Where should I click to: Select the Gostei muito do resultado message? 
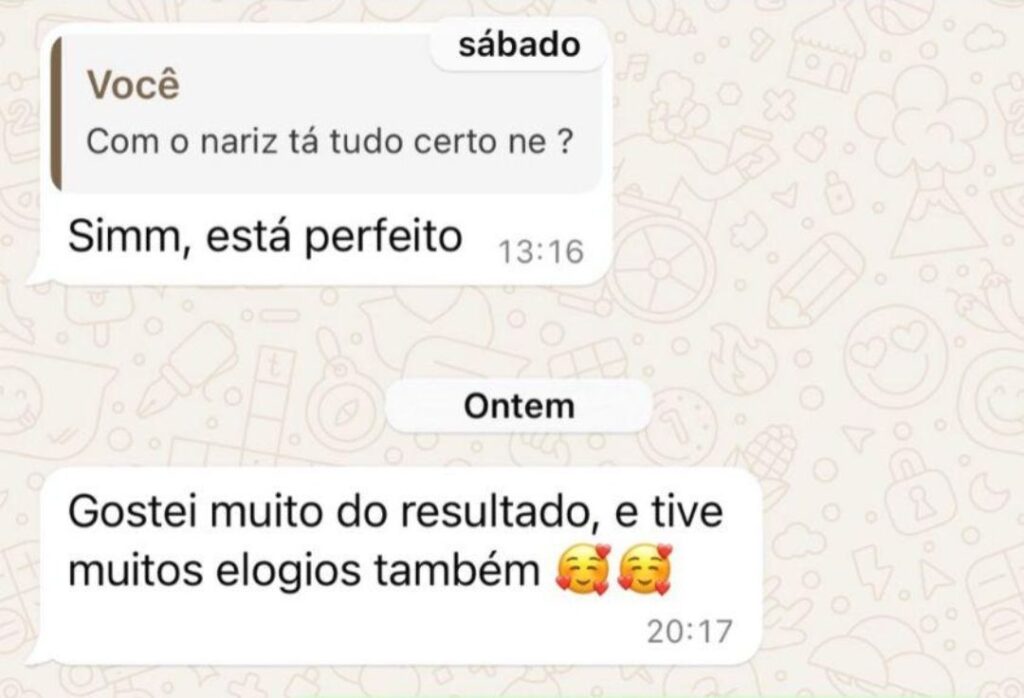coord(397,565)
